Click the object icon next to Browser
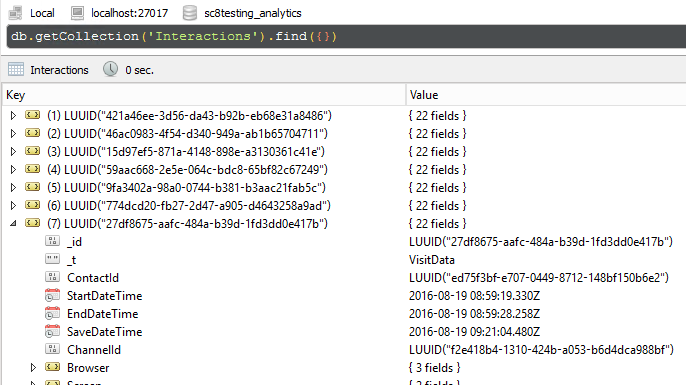The image size is (686, 385). [52, 367]
